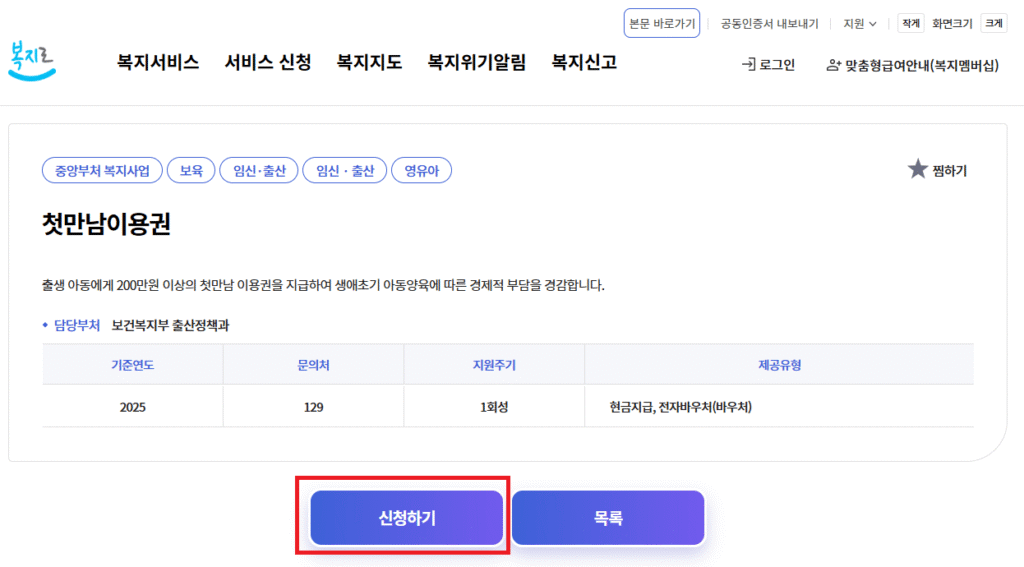1024x567 pixels.
Task: Click the 로그인 icon
Action: [748, 65]
